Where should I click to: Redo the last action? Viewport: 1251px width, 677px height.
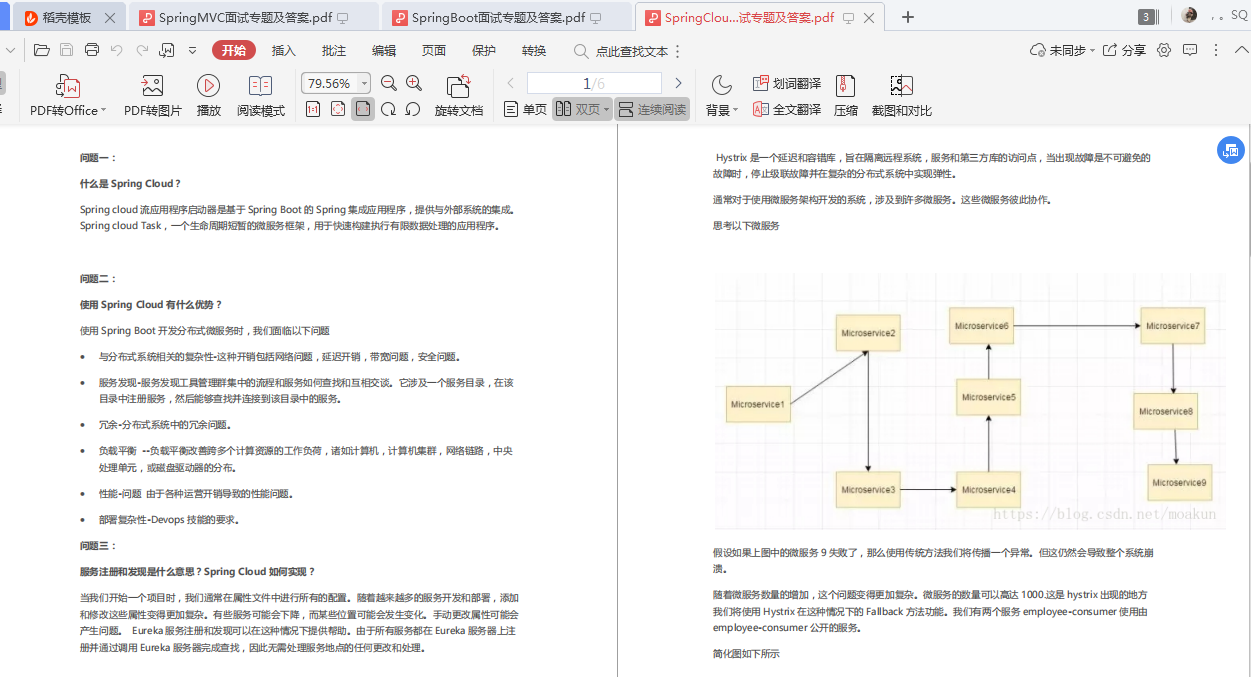tap(142, 50)
